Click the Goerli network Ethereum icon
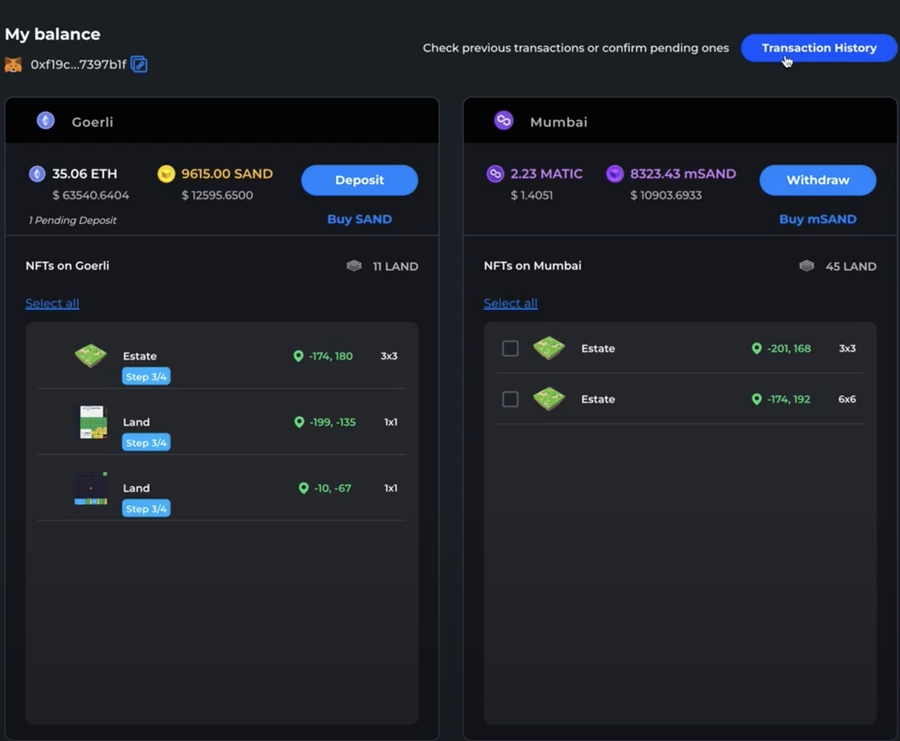The height and width of the screenshot is (741, 900). pos(46,121)
